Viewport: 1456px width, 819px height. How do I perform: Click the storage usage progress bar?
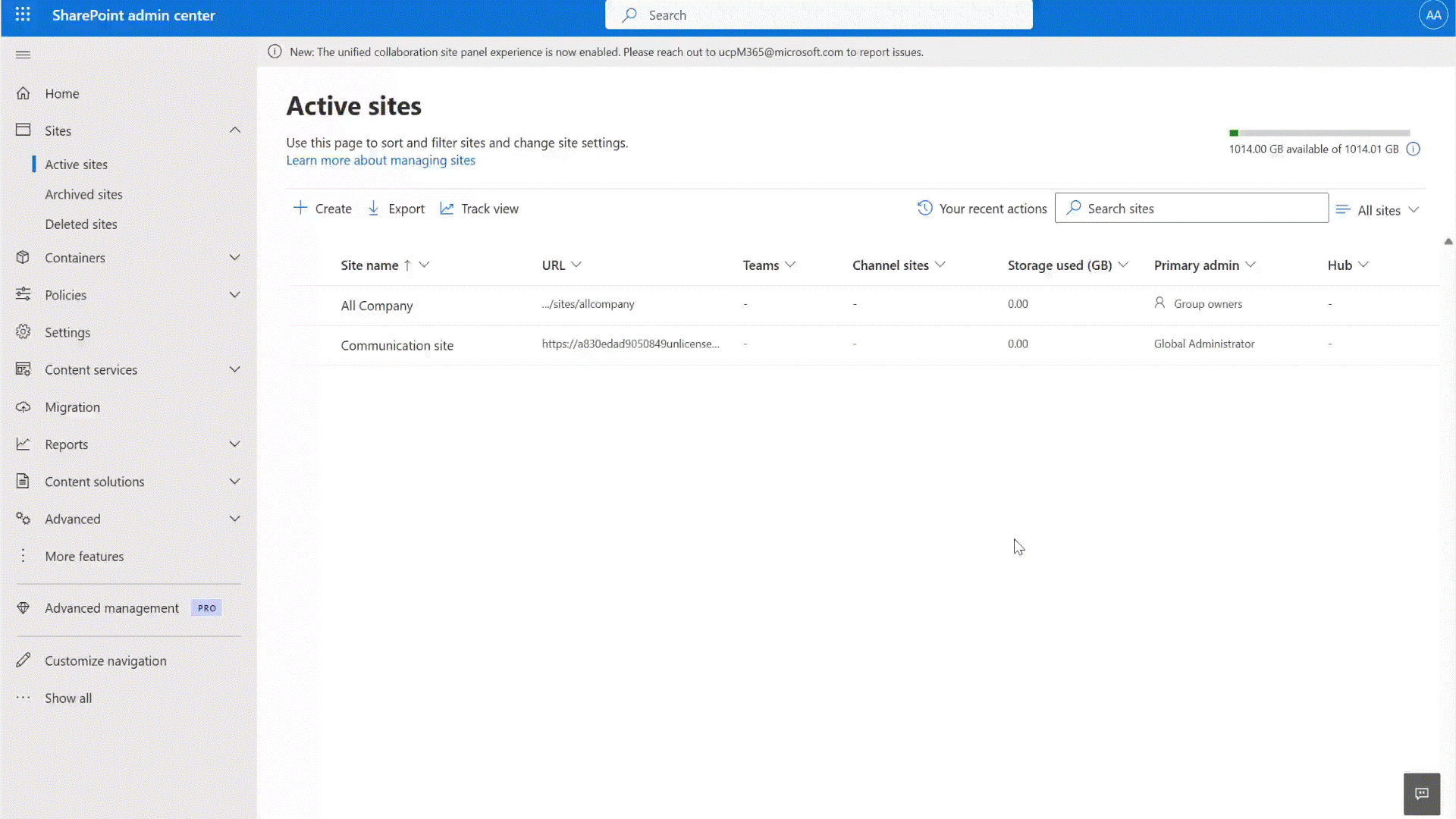click(1319, 133)
